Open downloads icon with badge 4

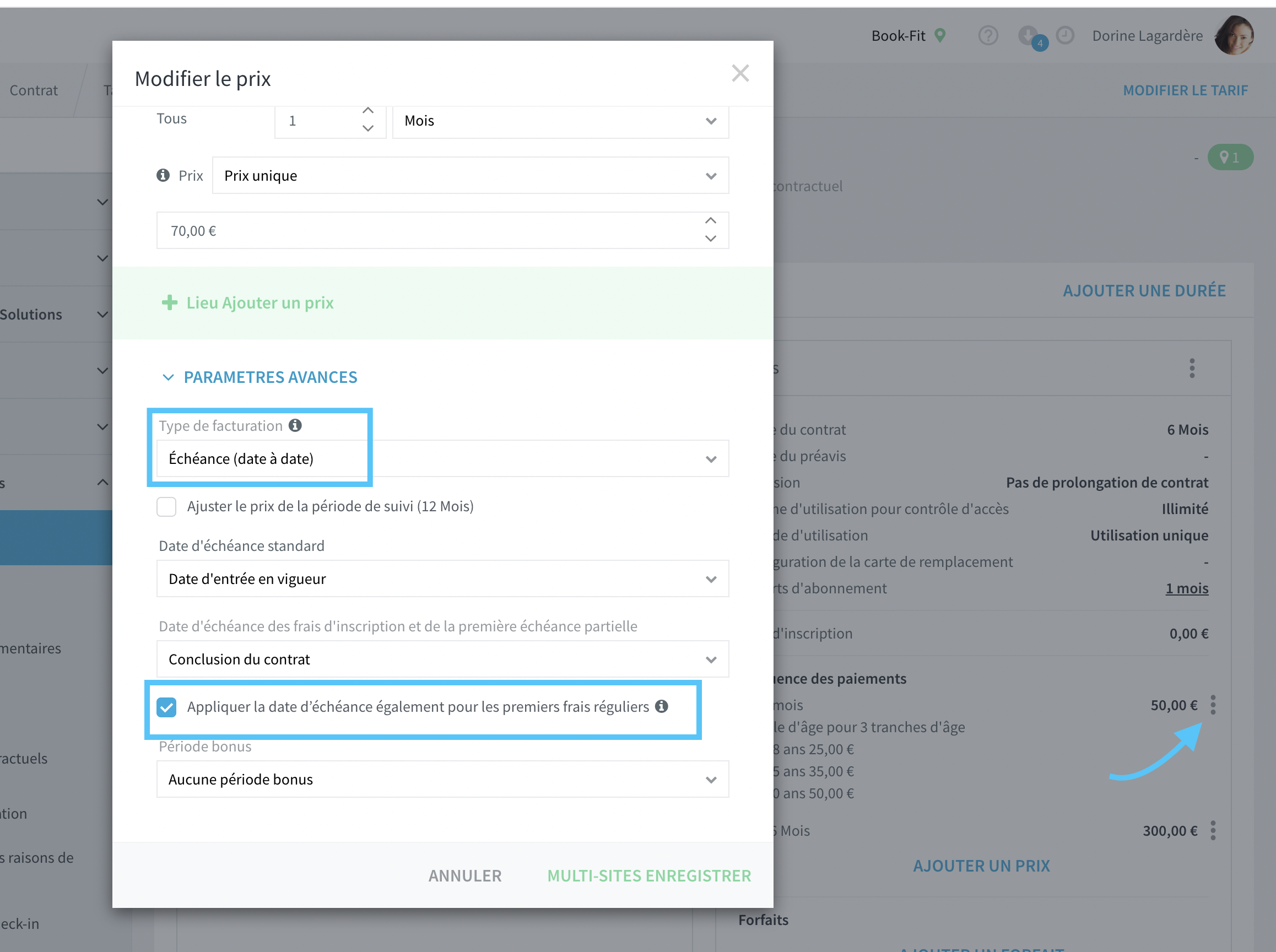1033,38
